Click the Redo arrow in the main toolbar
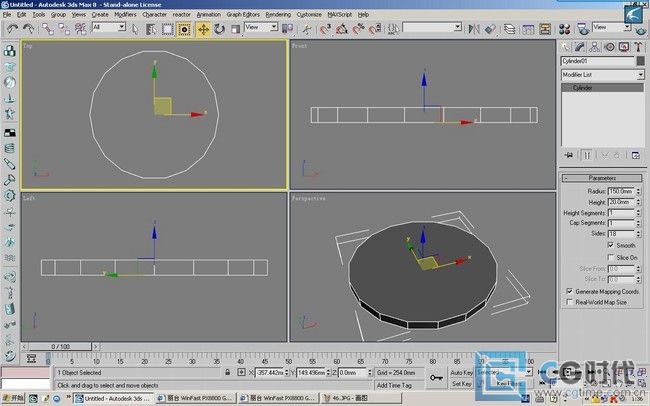 tap(28, 29)
